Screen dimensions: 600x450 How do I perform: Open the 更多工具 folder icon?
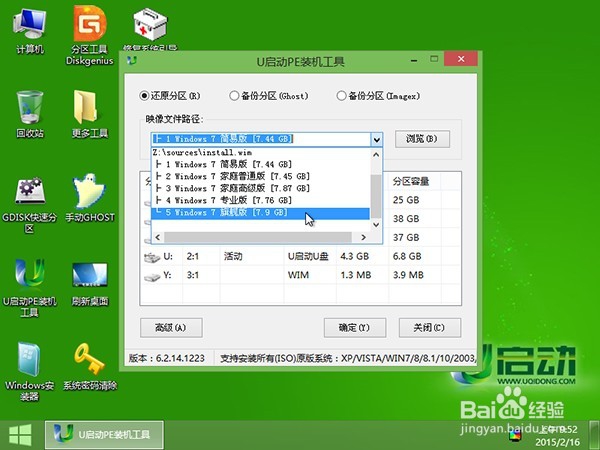tap(90, 114)
